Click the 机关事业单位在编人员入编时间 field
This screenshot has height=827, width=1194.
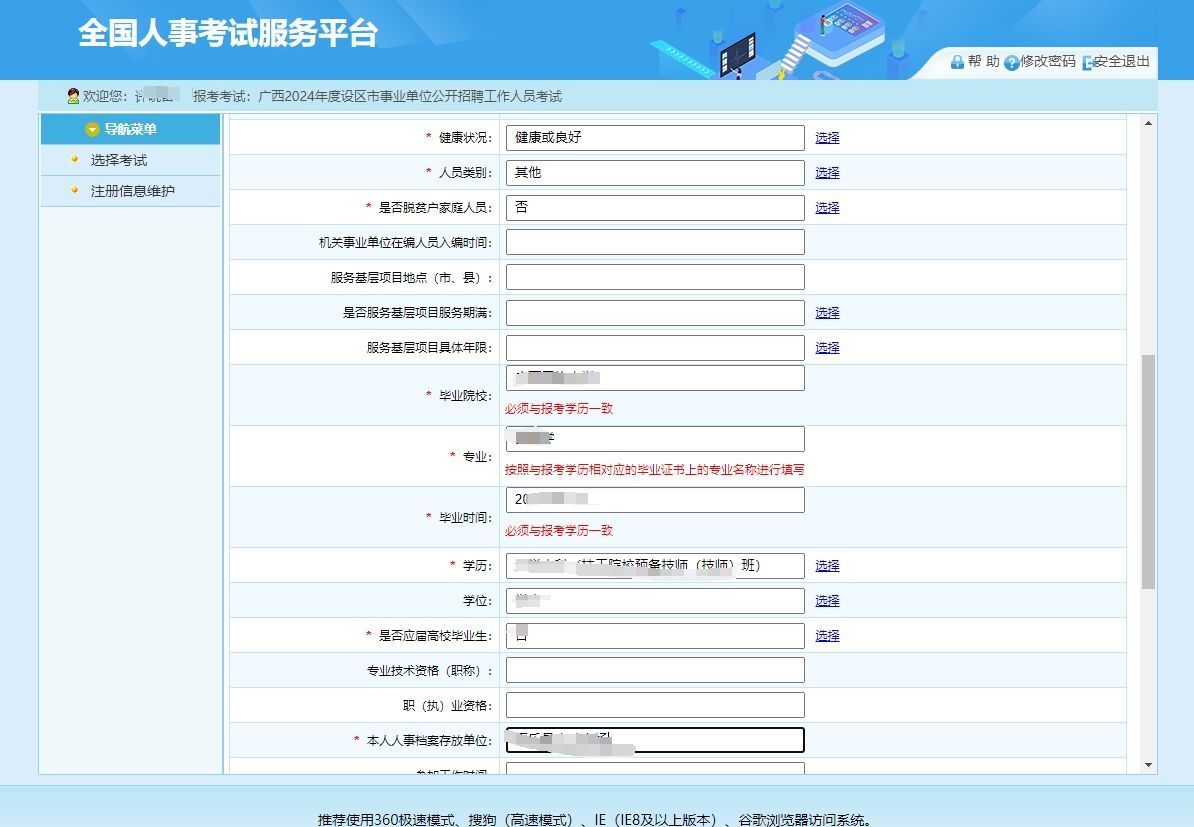[x=655, y=242]
